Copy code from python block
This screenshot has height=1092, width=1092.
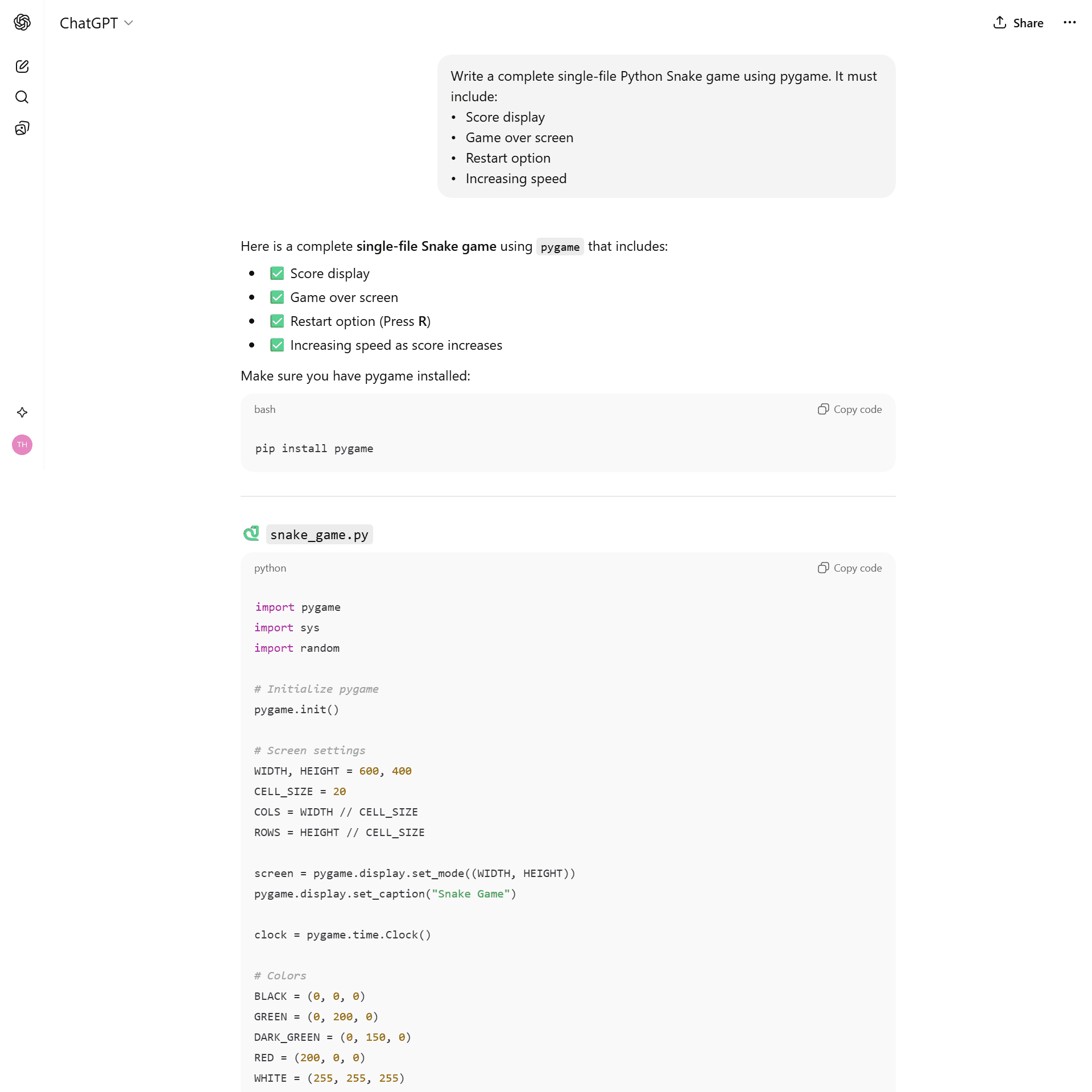[850, 568]
